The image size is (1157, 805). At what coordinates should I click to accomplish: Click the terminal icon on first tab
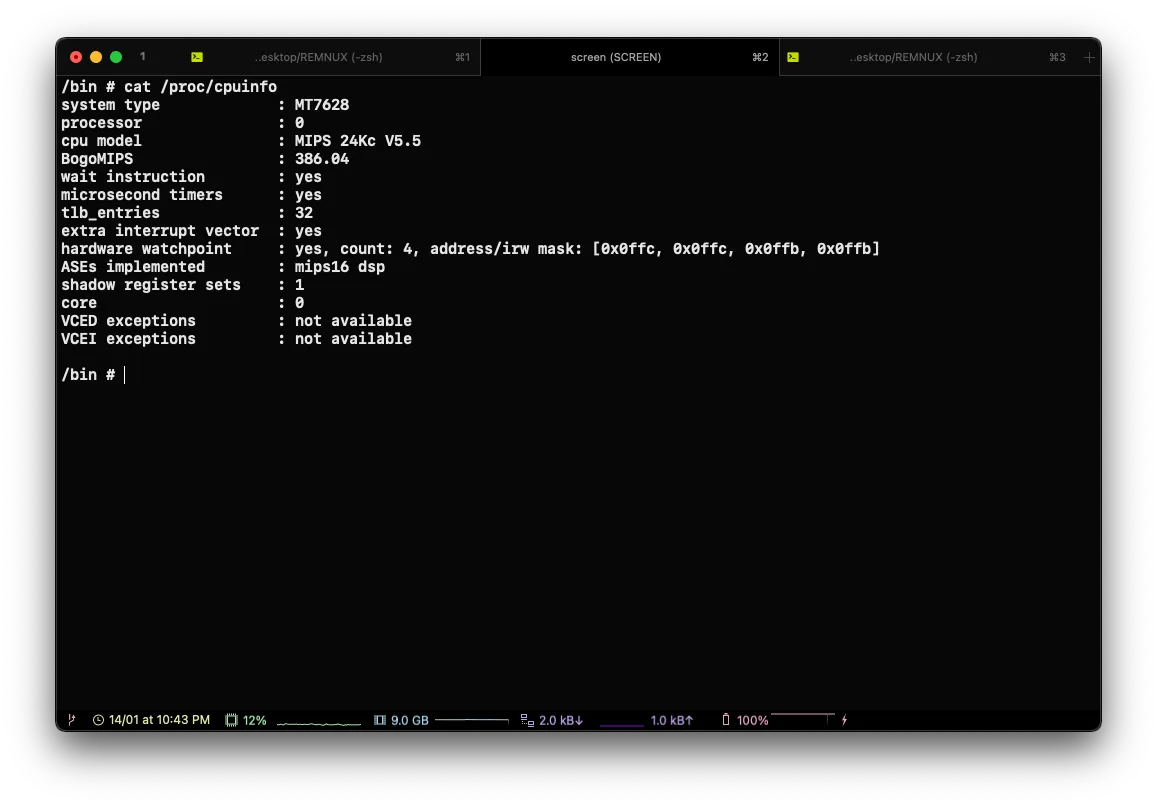[x=197, y=57]
